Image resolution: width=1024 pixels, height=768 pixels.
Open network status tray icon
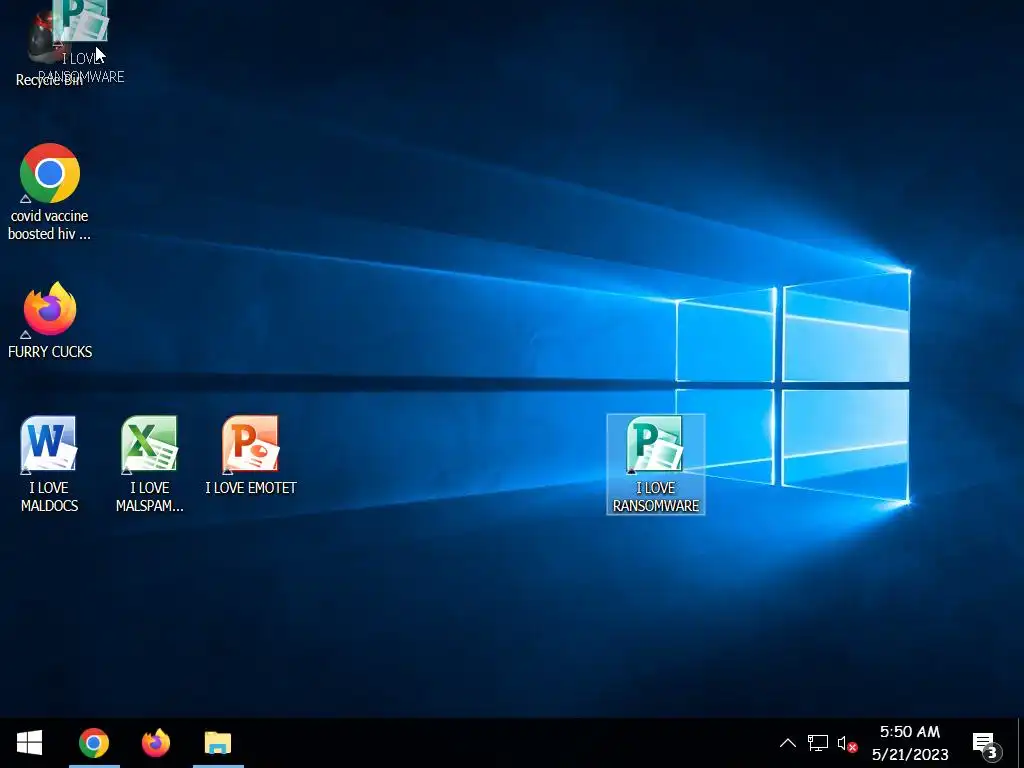point(818,743)
